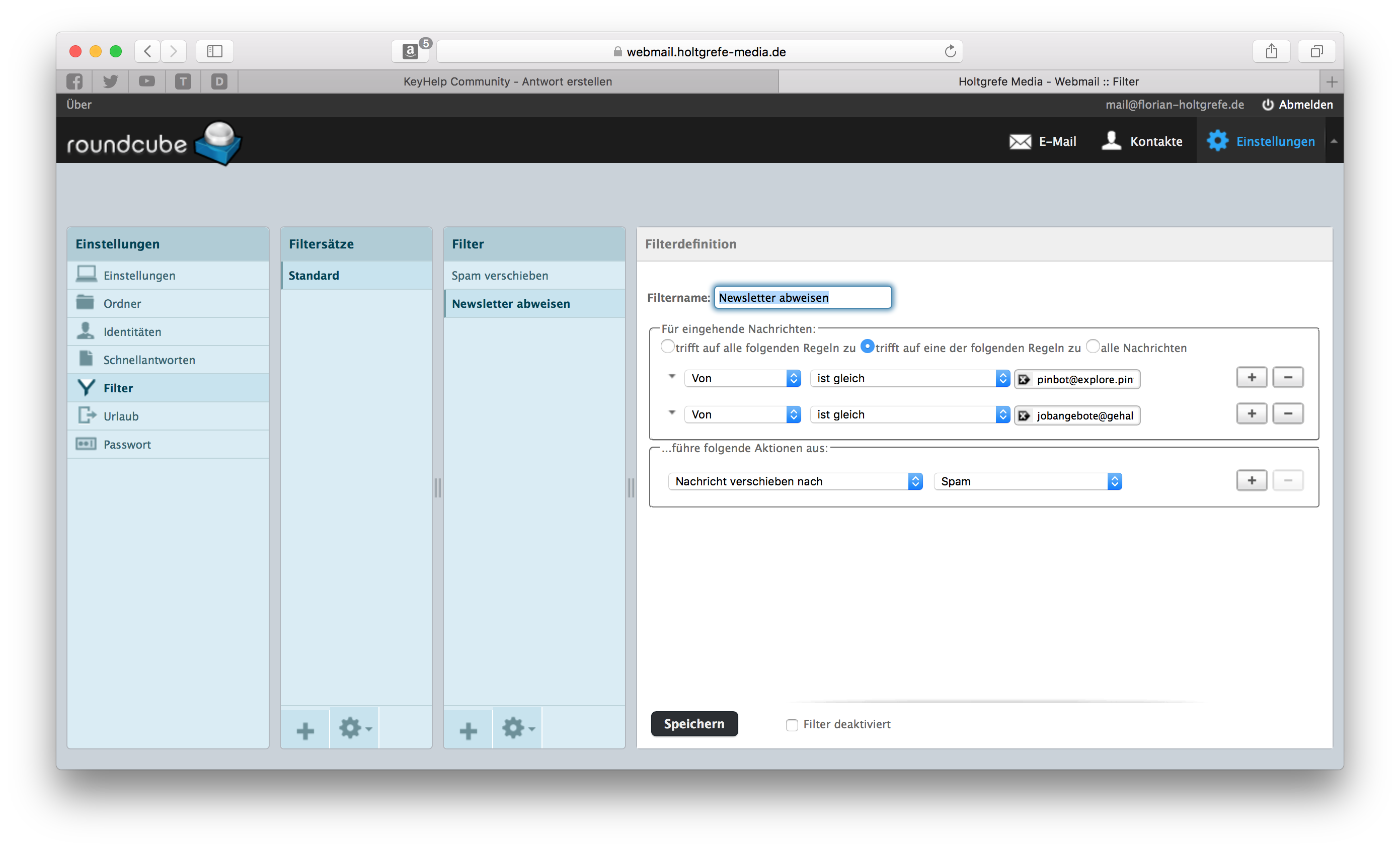Open the Spam folder dropdown
Image resolution: width=1400 pixels, height=850 pixels.
tap(1027, 481)
